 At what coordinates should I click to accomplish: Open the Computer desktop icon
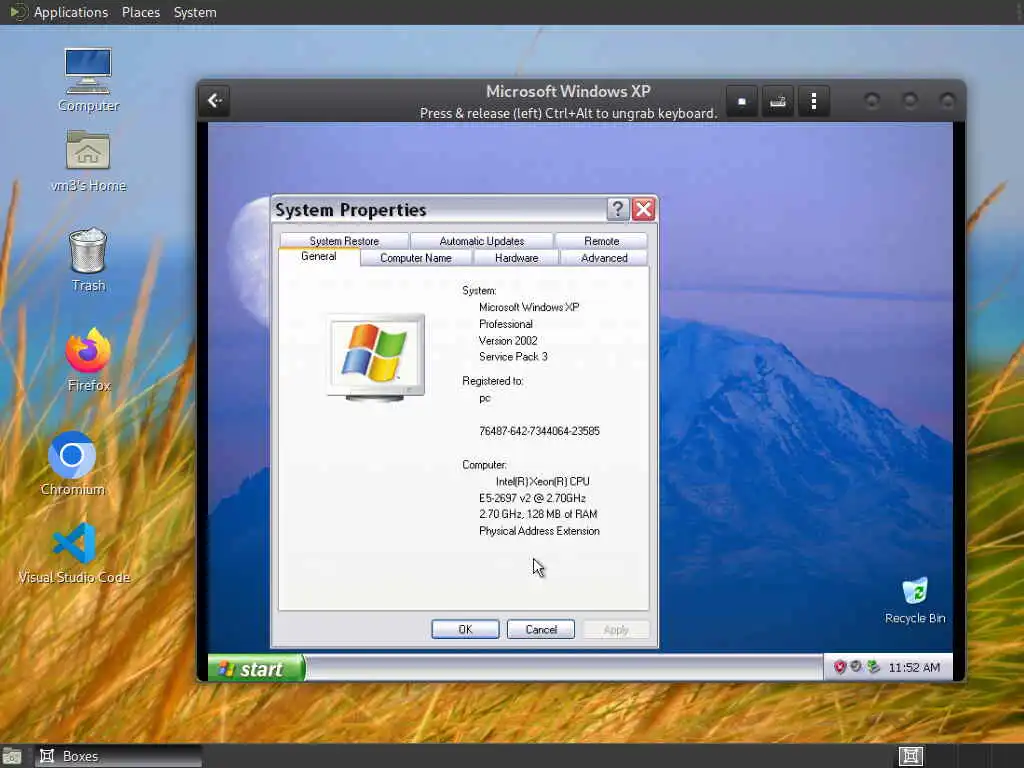tap(88, 80)
